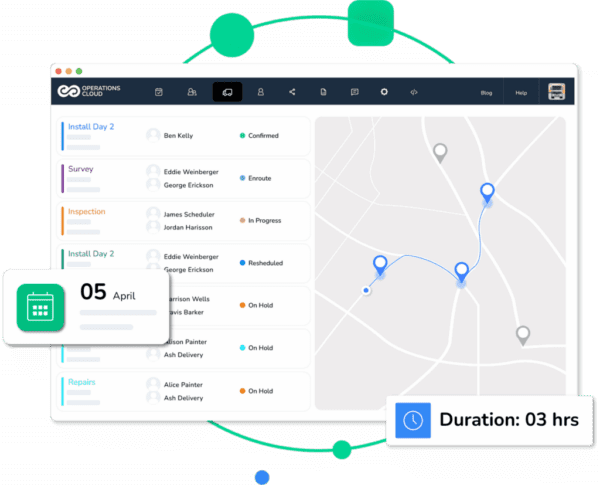Open the Blog link
Image resolution: width=600 pixels, height=485 pixels.
click(x=486, y=93)
